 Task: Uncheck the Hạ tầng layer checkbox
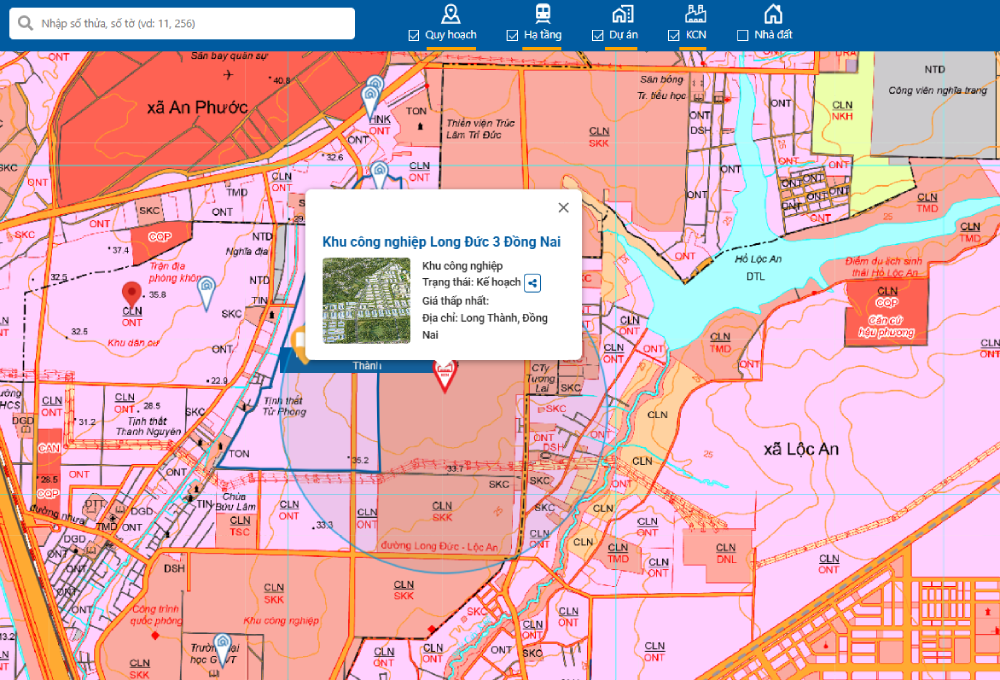point(513,35)
